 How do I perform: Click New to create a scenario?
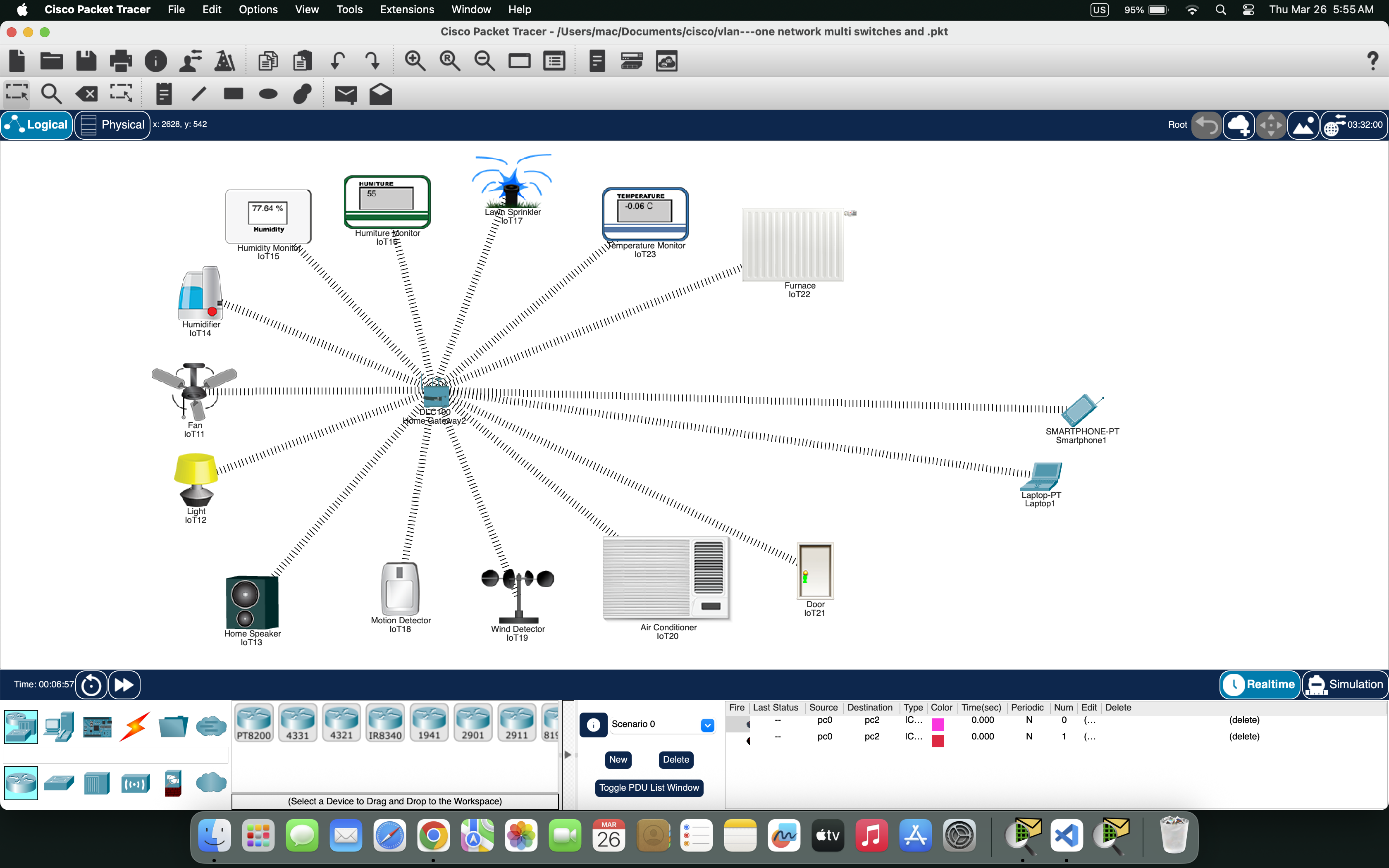click(618, 760)
